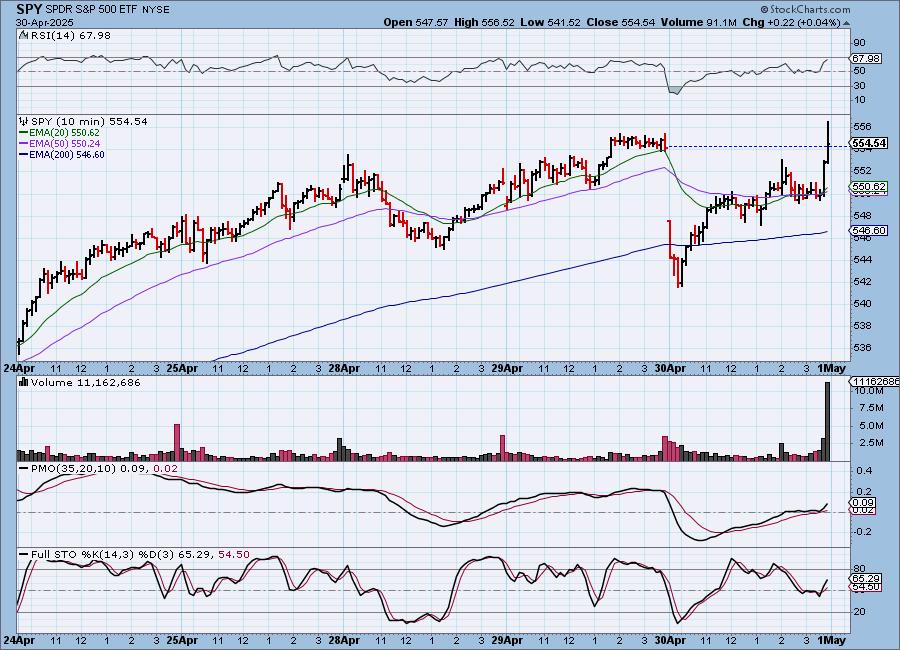The image size is (900, 650).
Task: Click the black line marker before PMO(35,20,10)
Action: pos(24,469)
